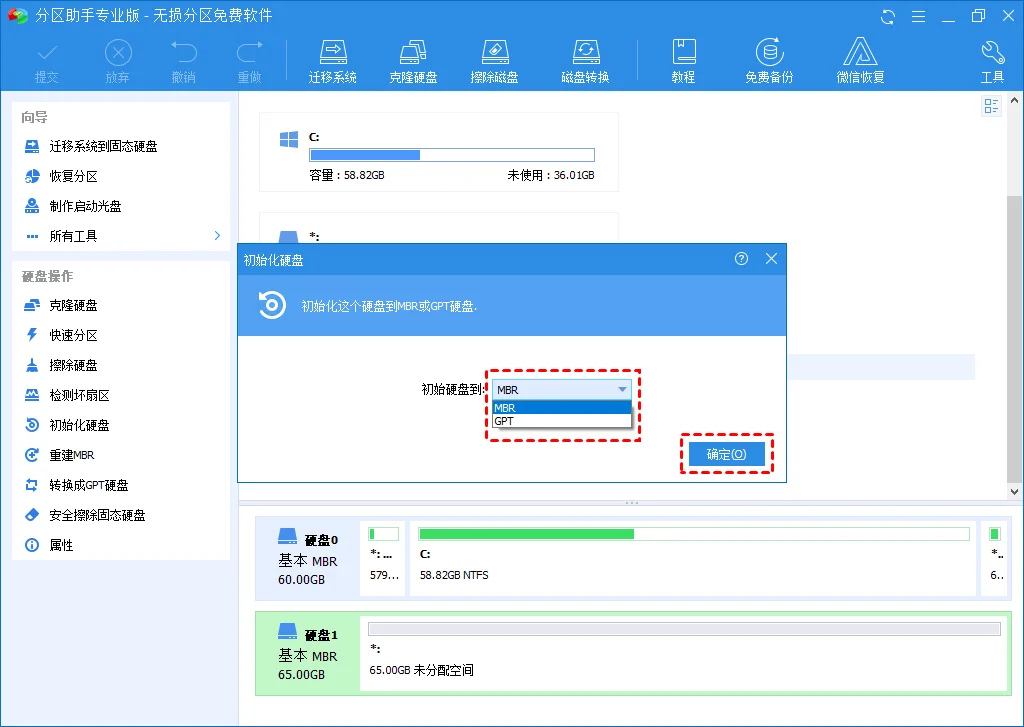Open the 初始硬盘到 combo box arrow
This screenshot has height=727, width=1024.
pos(622,390)
